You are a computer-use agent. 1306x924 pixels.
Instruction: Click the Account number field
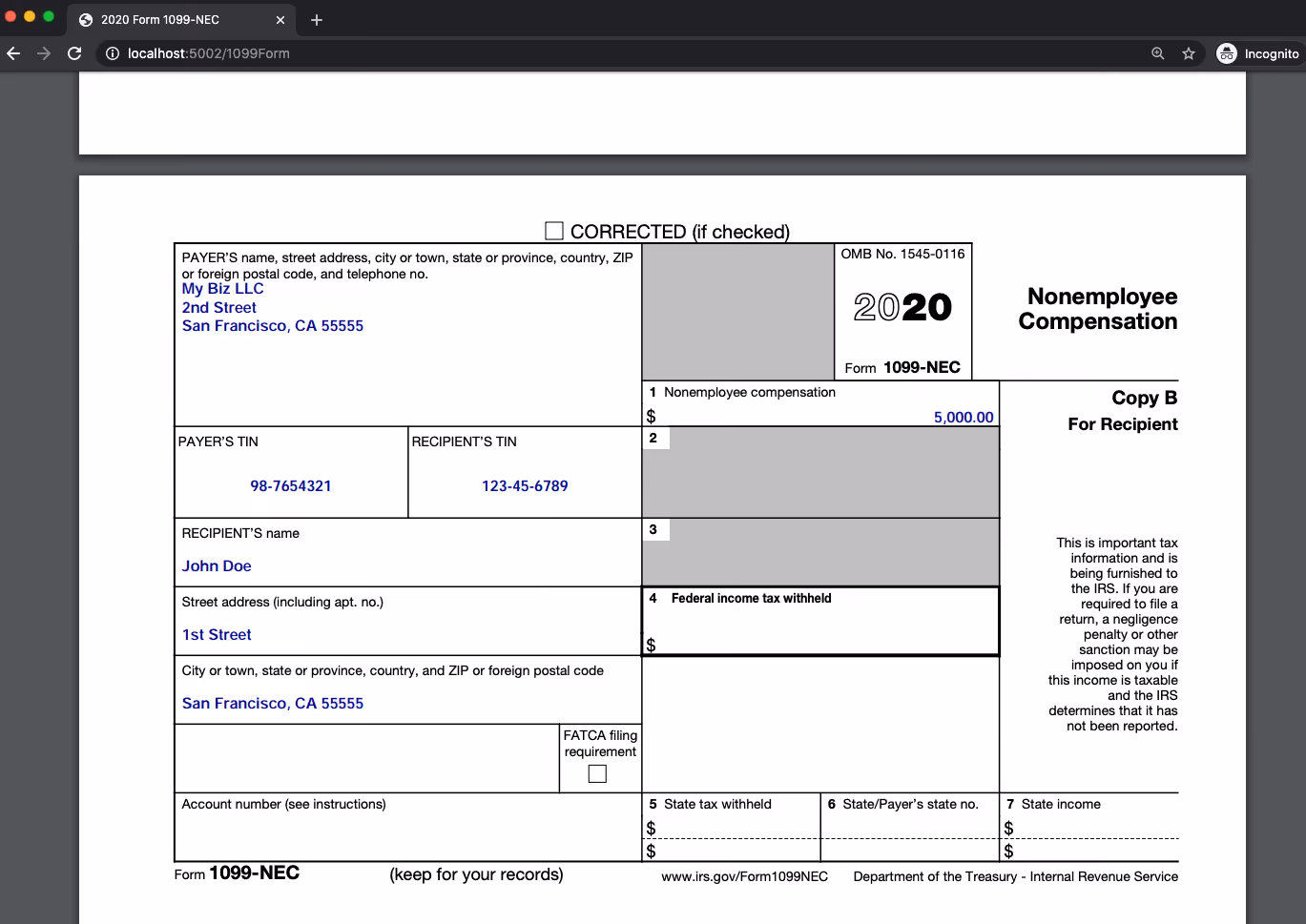[x=408, y=827]
